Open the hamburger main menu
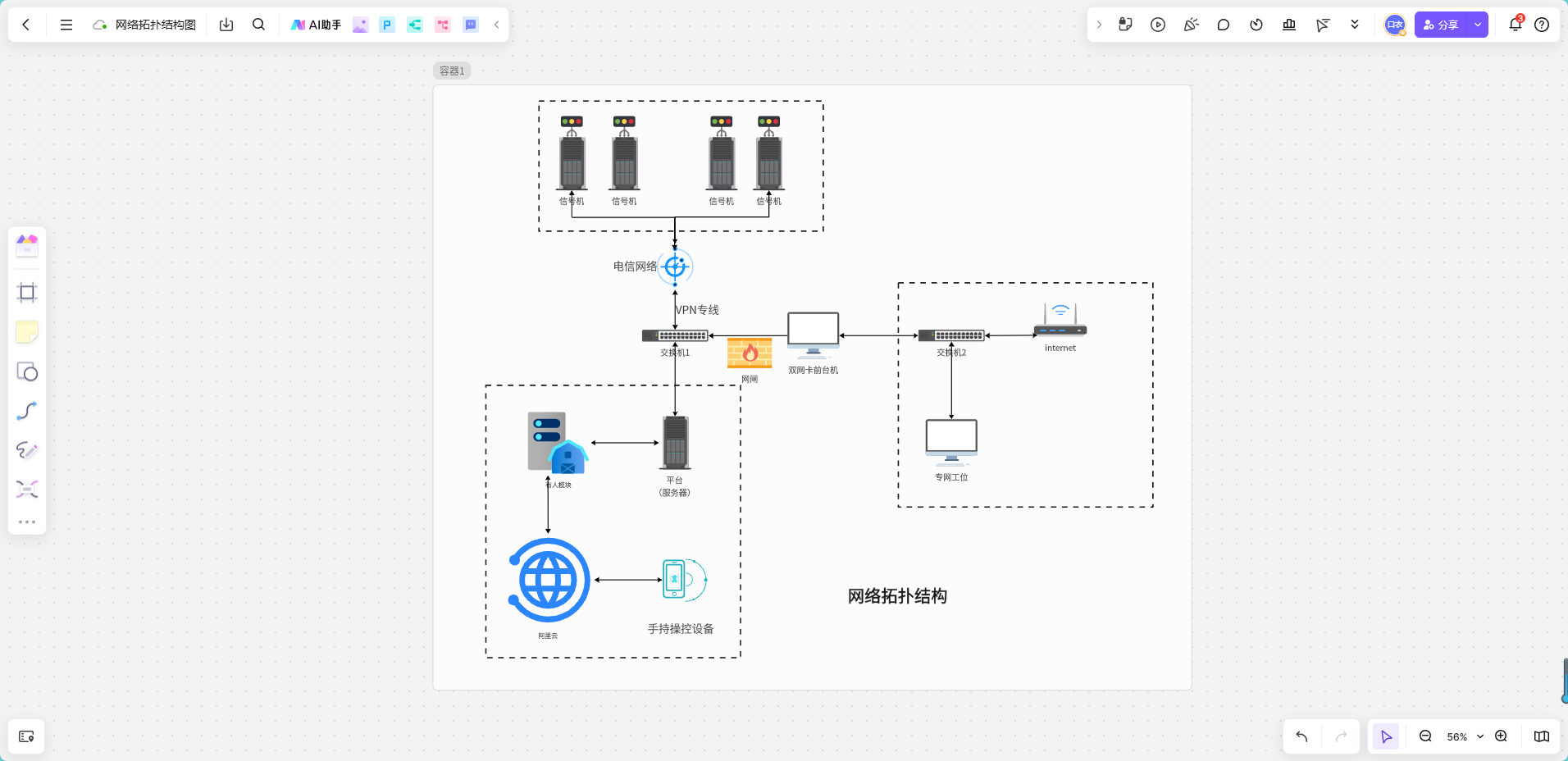1568x761 pixels. coord(66,25)
